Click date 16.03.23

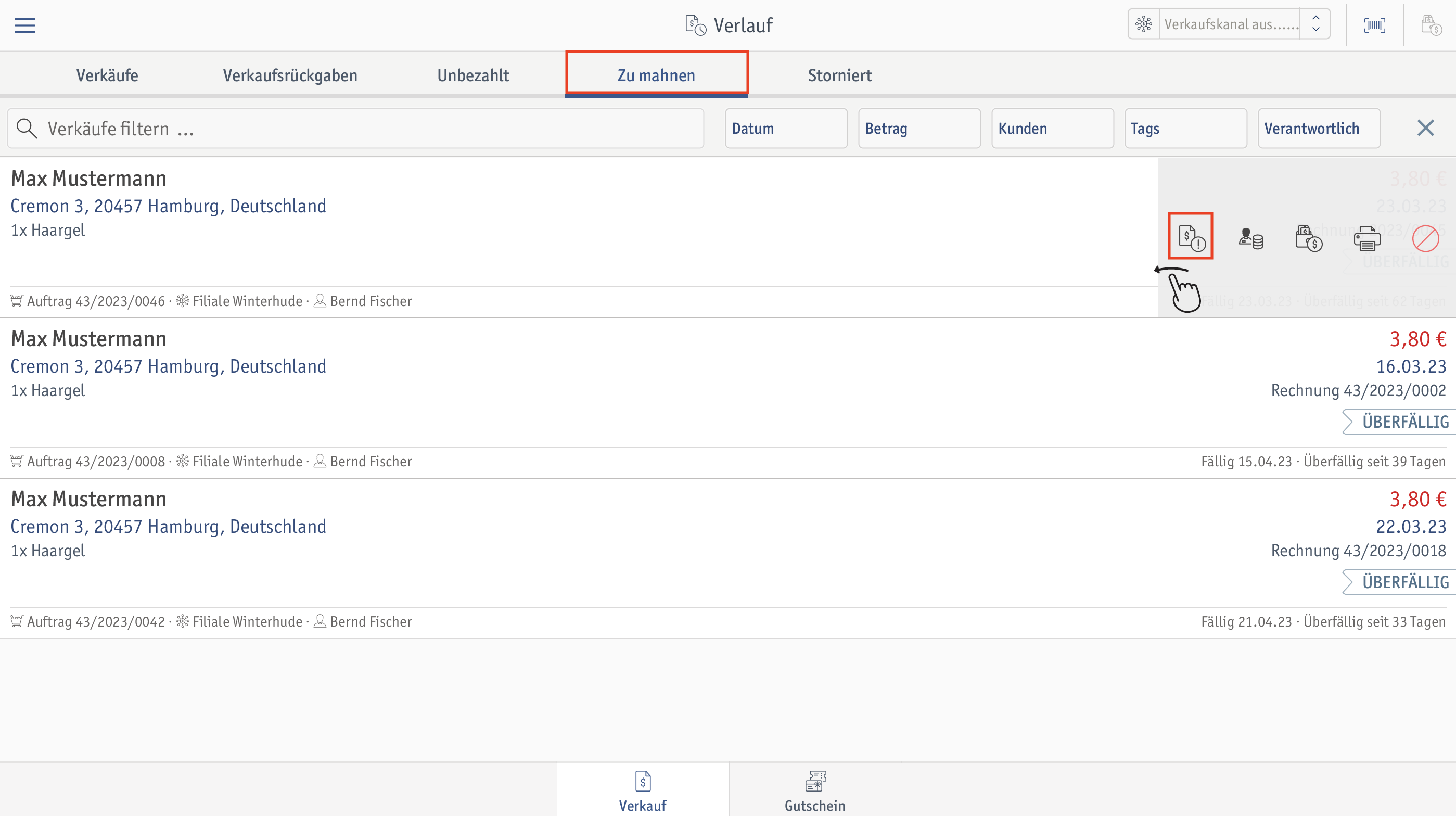click(x=1411, y=367)
